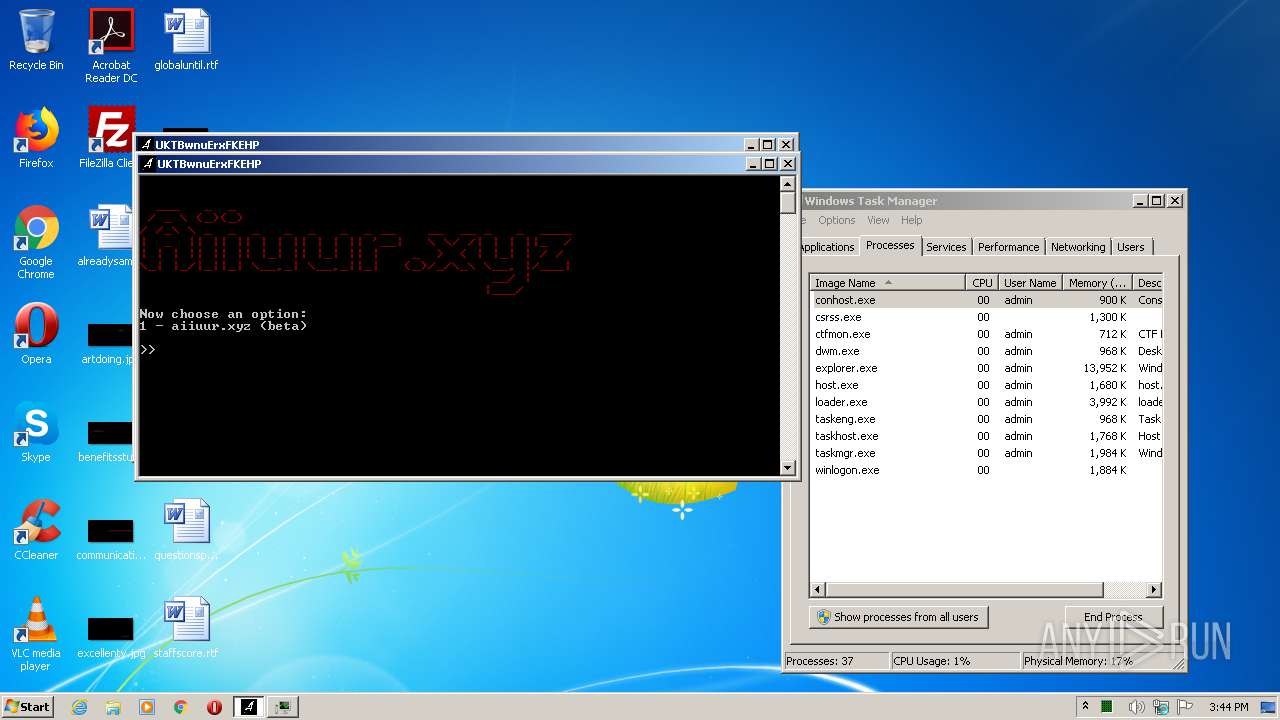Open Task Manager Options menu
The height and width of the screenshot is (720, 1280).
836,220
